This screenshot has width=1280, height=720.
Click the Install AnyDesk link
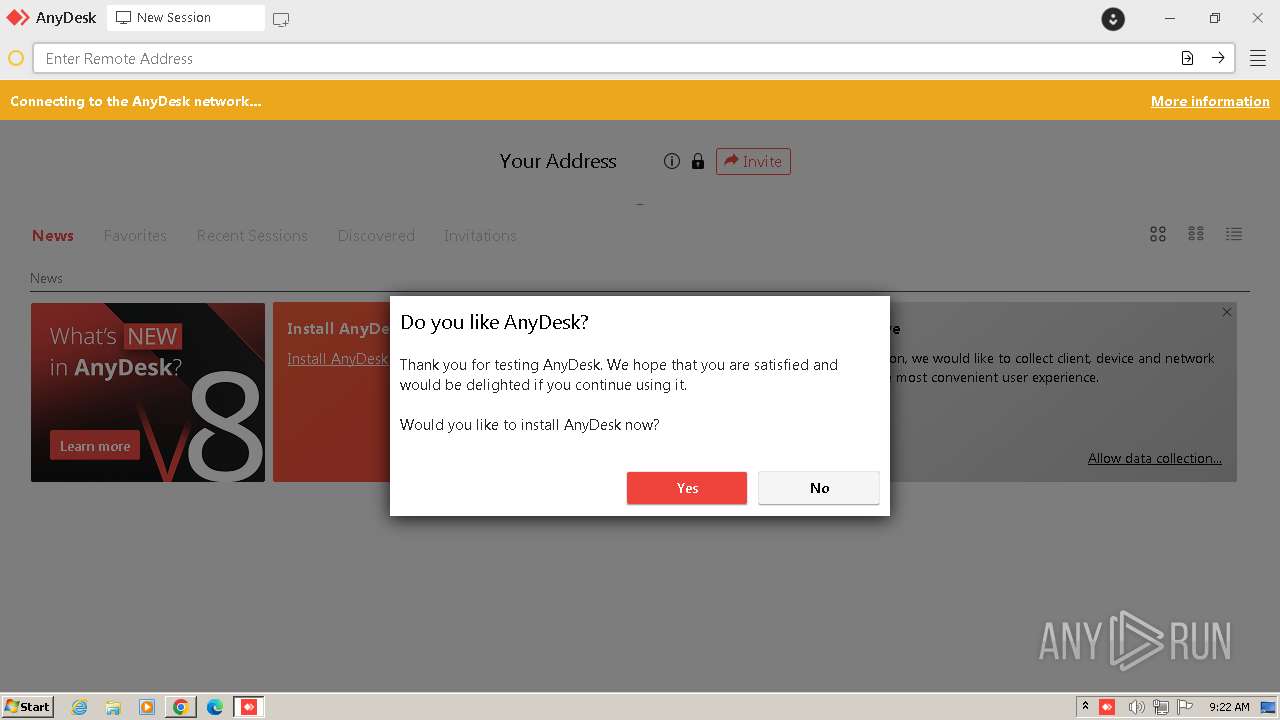[x=338, y=359]
